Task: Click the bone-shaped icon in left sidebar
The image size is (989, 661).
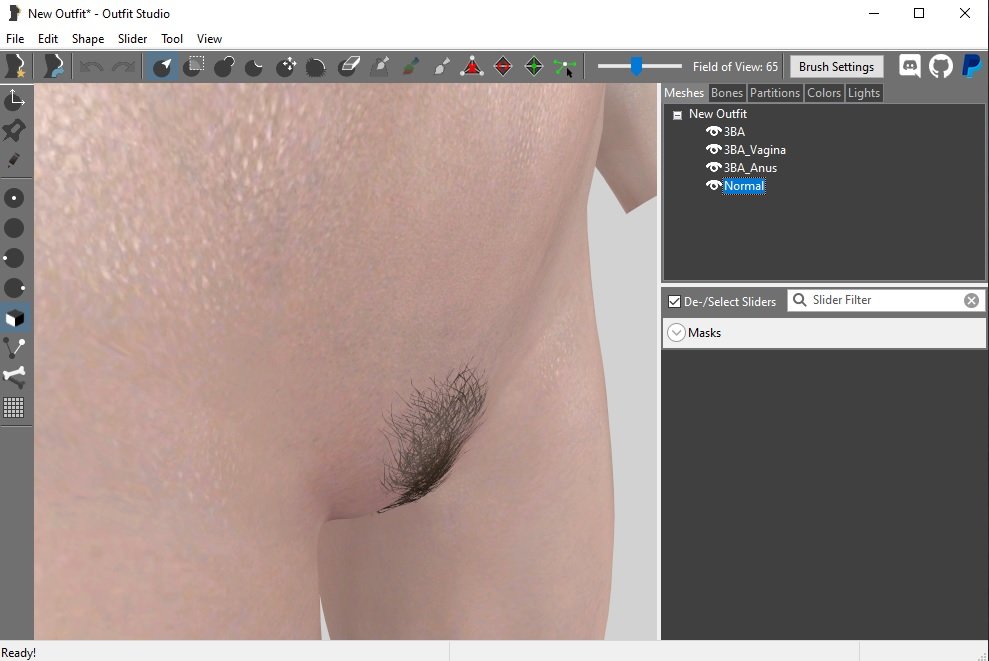Action: (15, 377)
